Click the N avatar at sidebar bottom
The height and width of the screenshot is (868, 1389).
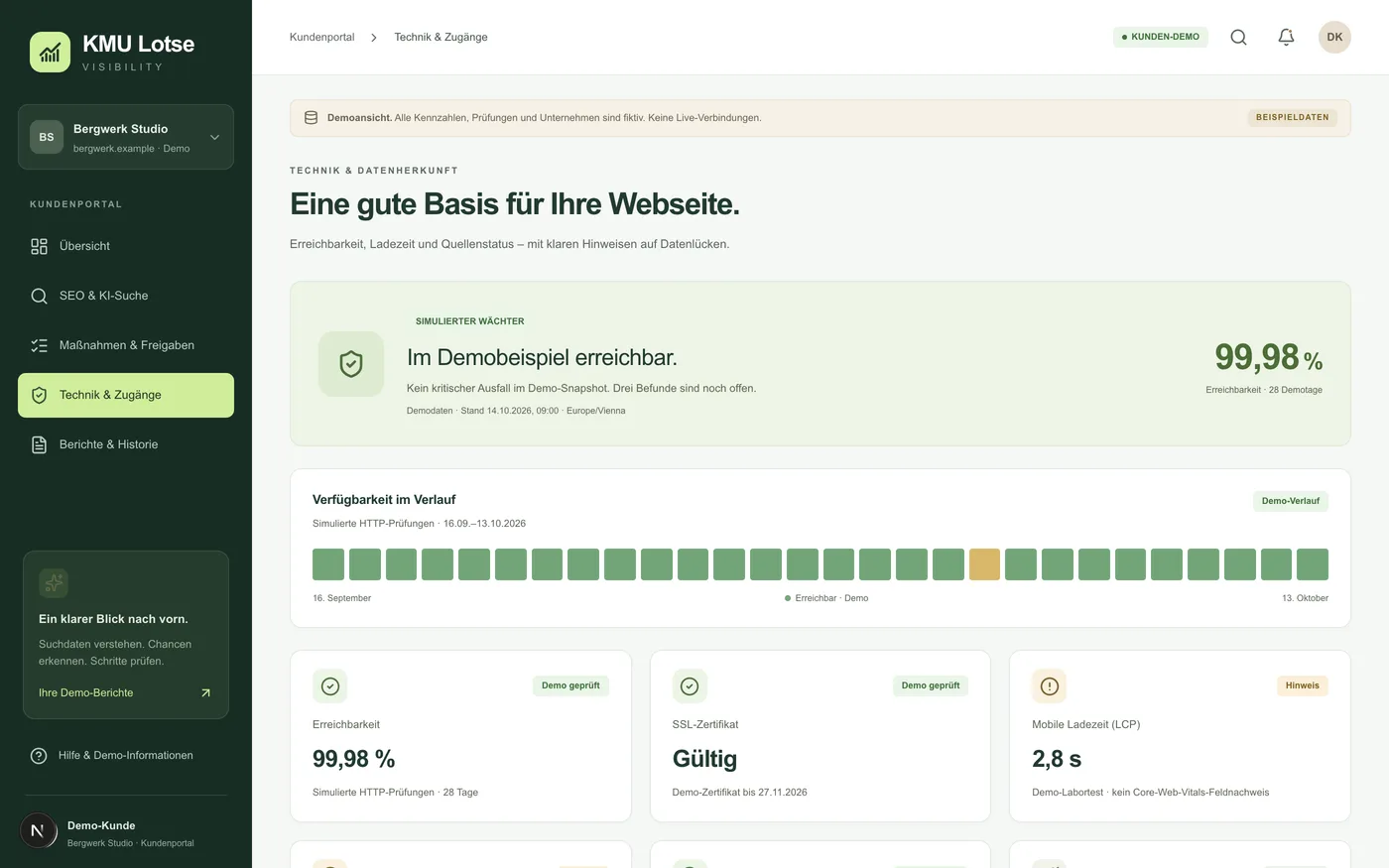click(x=38, y=831)
